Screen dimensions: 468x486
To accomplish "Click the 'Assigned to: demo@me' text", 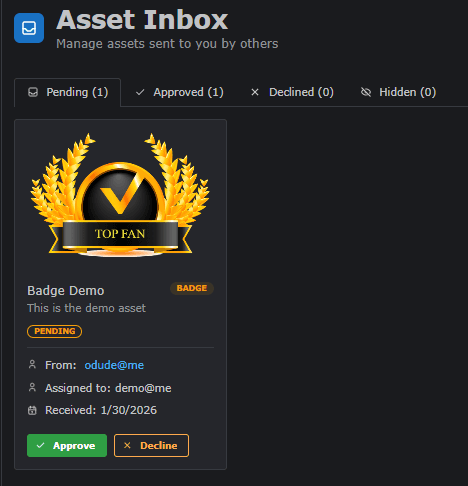I will click(108, 388).
